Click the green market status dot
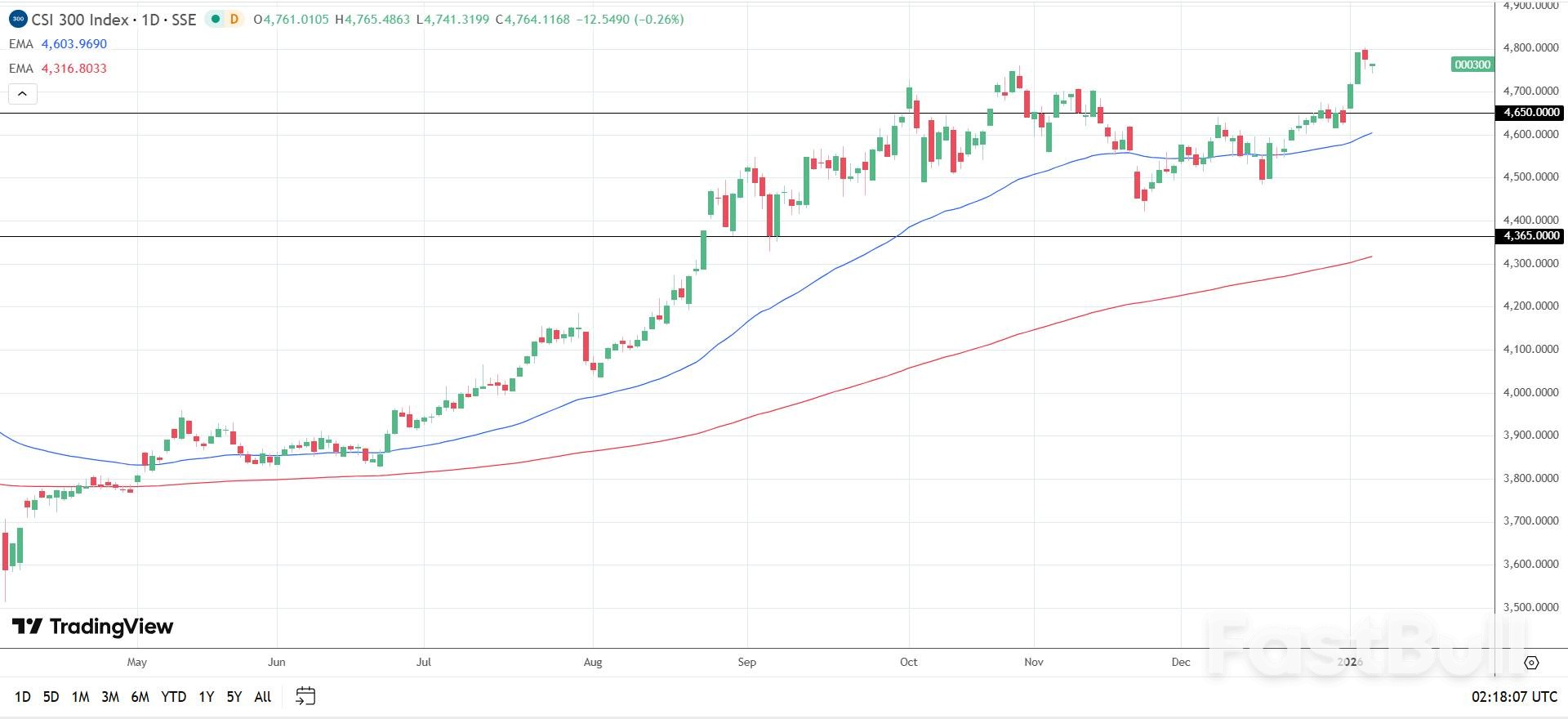The width and height of the screenshot is (1568, 719). click(x=215, y=19)
